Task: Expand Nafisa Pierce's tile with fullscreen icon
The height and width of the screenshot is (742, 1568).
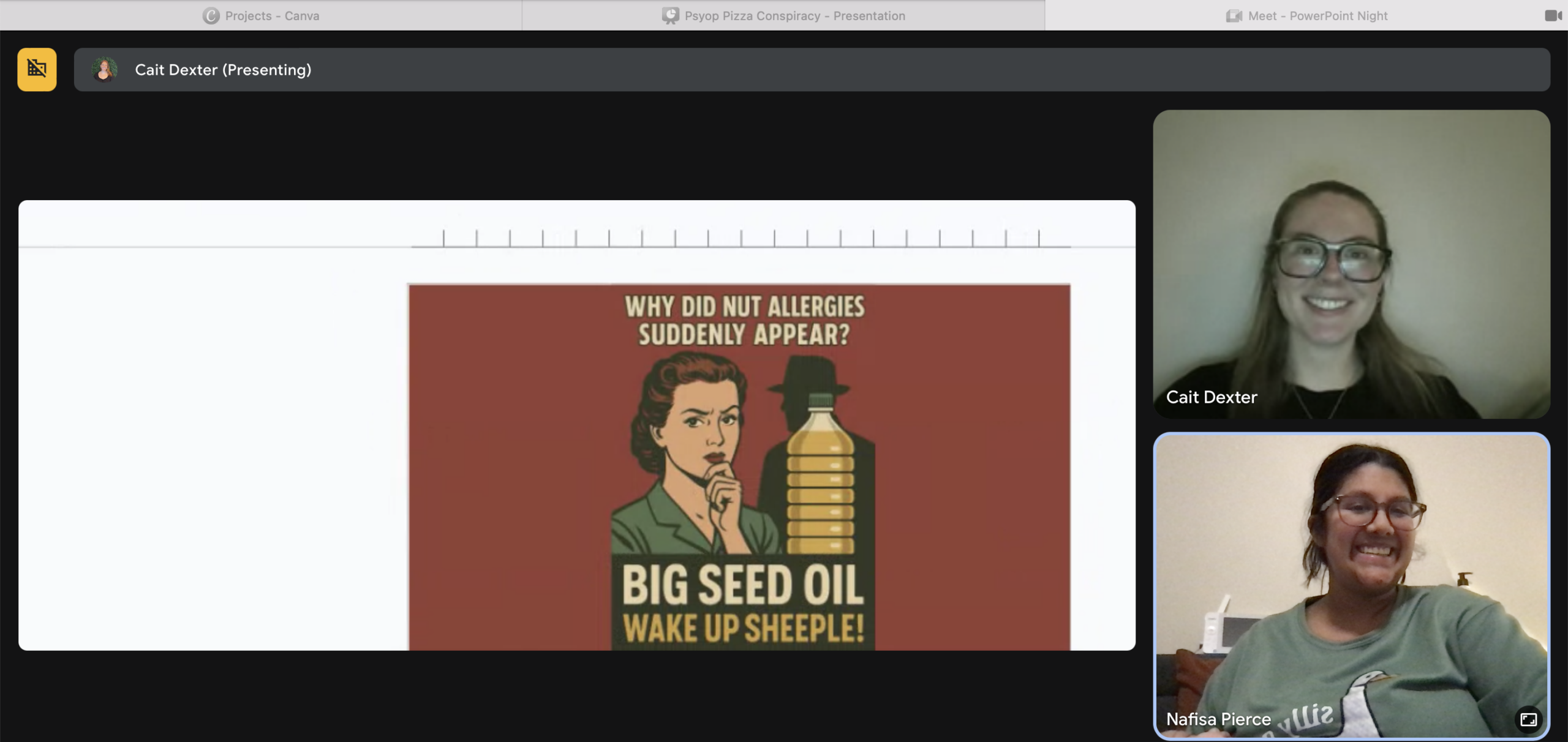Action: (x=1528, y=719)
